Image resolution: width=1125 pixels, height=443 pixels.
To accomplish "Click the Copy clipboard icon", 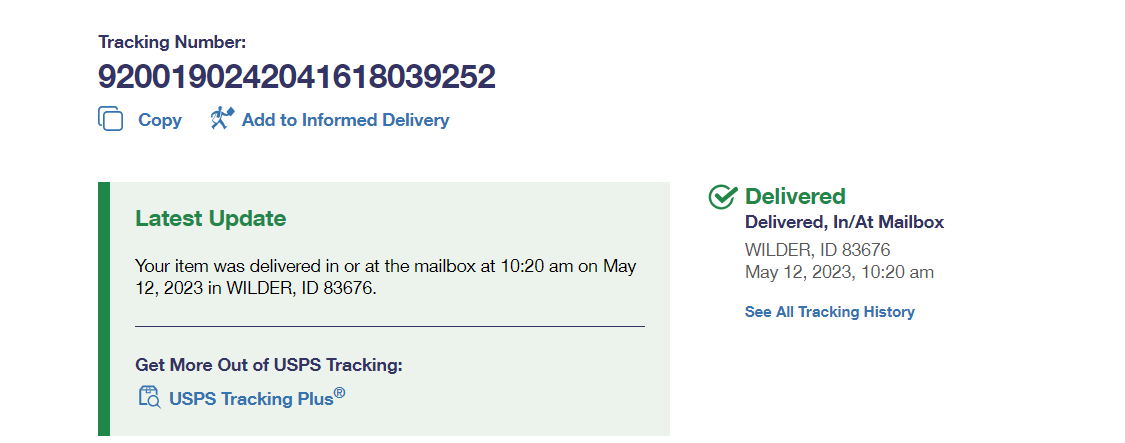I will [x=110, y=119].
